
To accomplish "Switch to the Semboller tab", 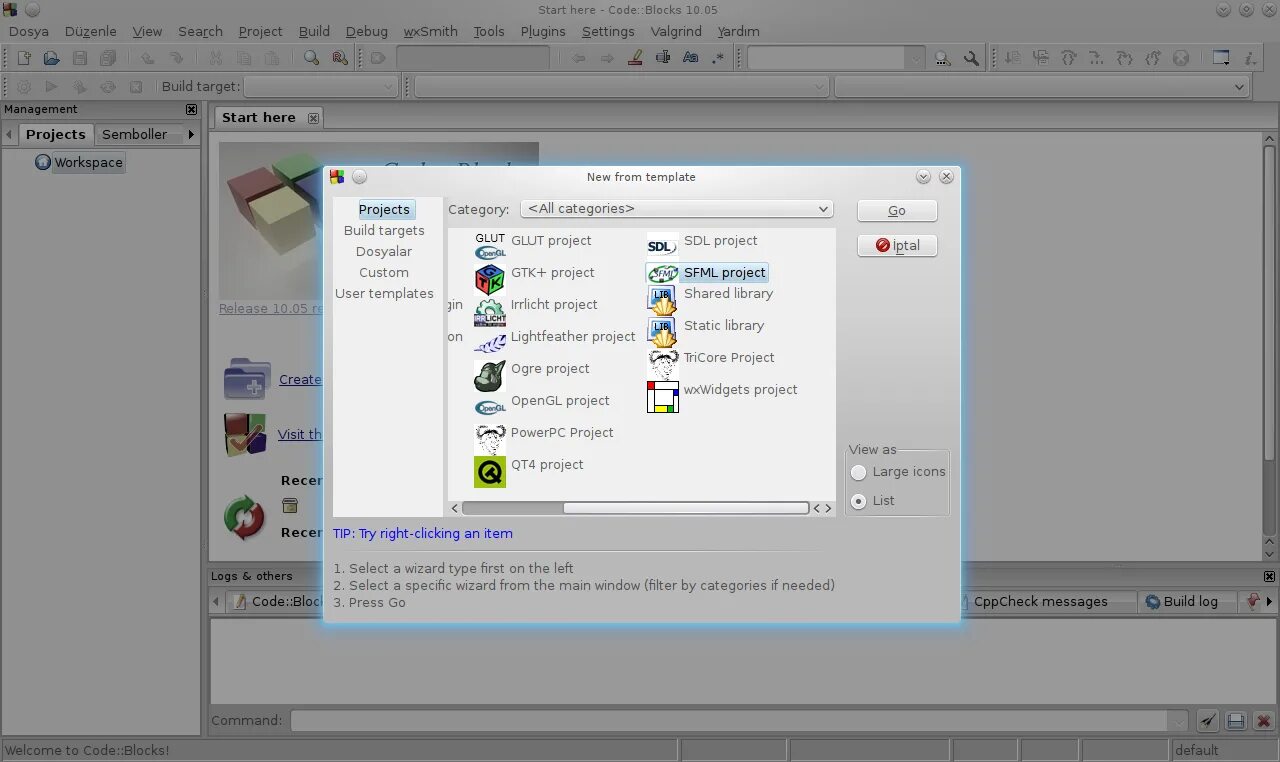I will (135, 134).
